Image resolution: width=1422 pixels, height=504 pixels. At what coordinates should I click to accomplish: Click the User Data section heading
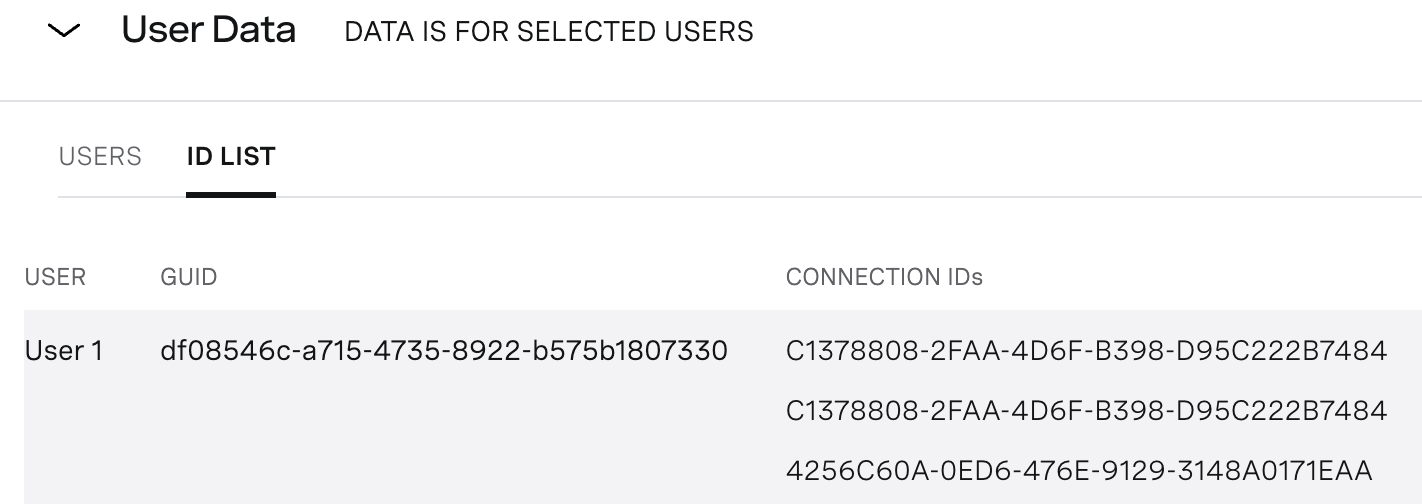(209, 30)
